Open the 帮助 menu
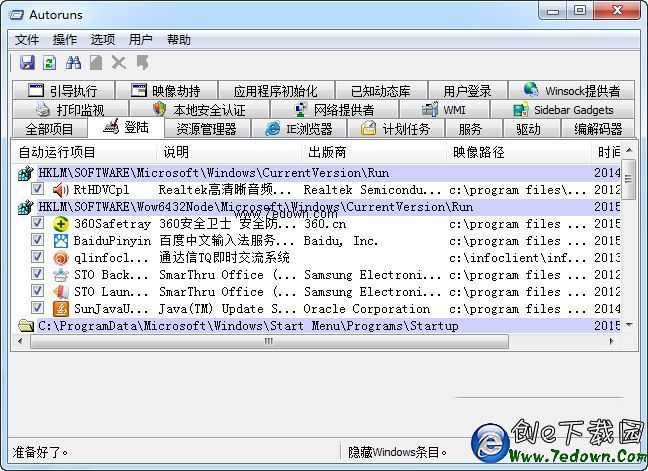648x471 pixels. pos(179,40)
